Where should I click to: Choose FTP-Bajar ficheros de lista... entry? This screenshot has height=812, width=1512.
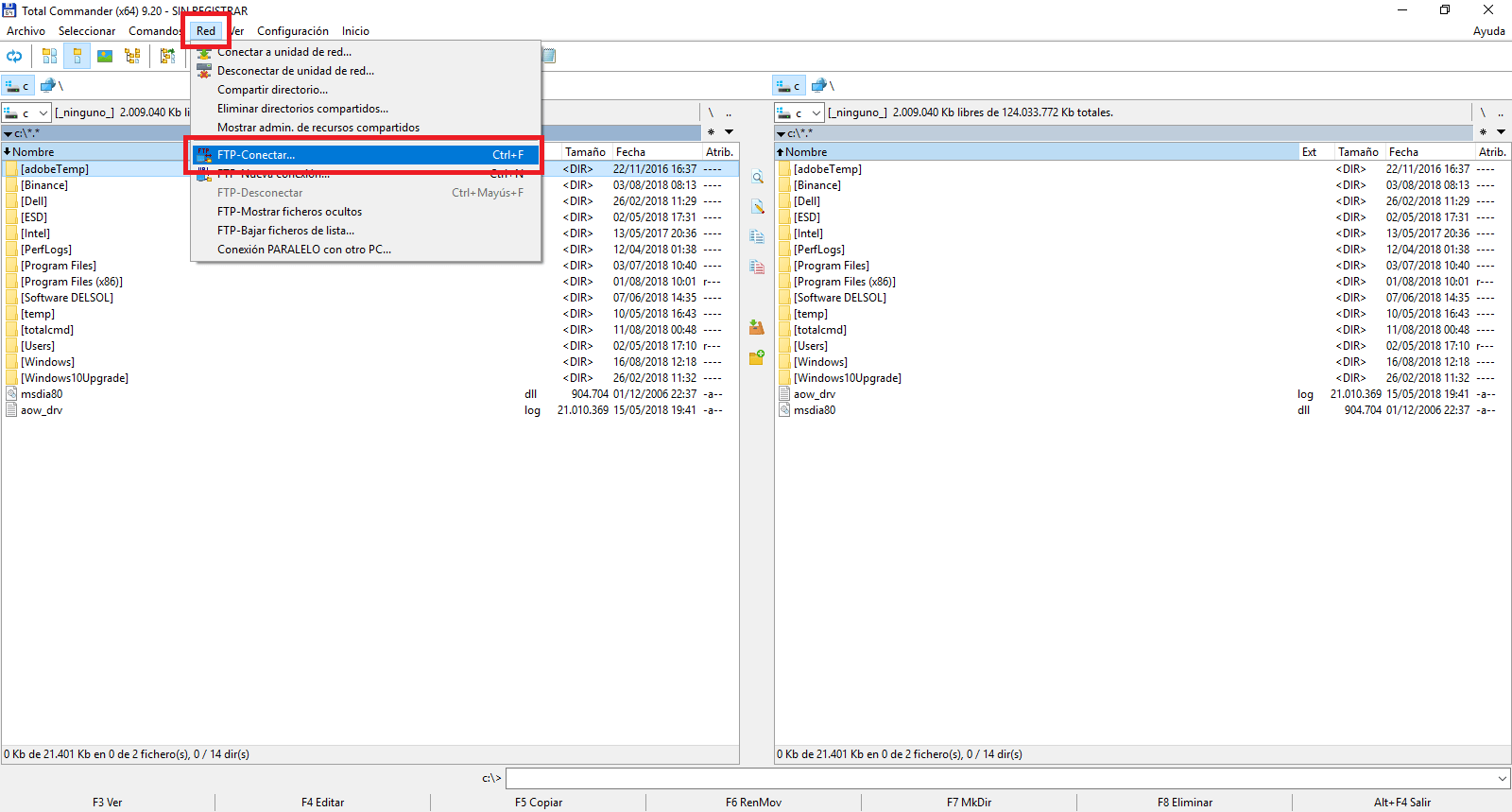[x=366, y=231]
